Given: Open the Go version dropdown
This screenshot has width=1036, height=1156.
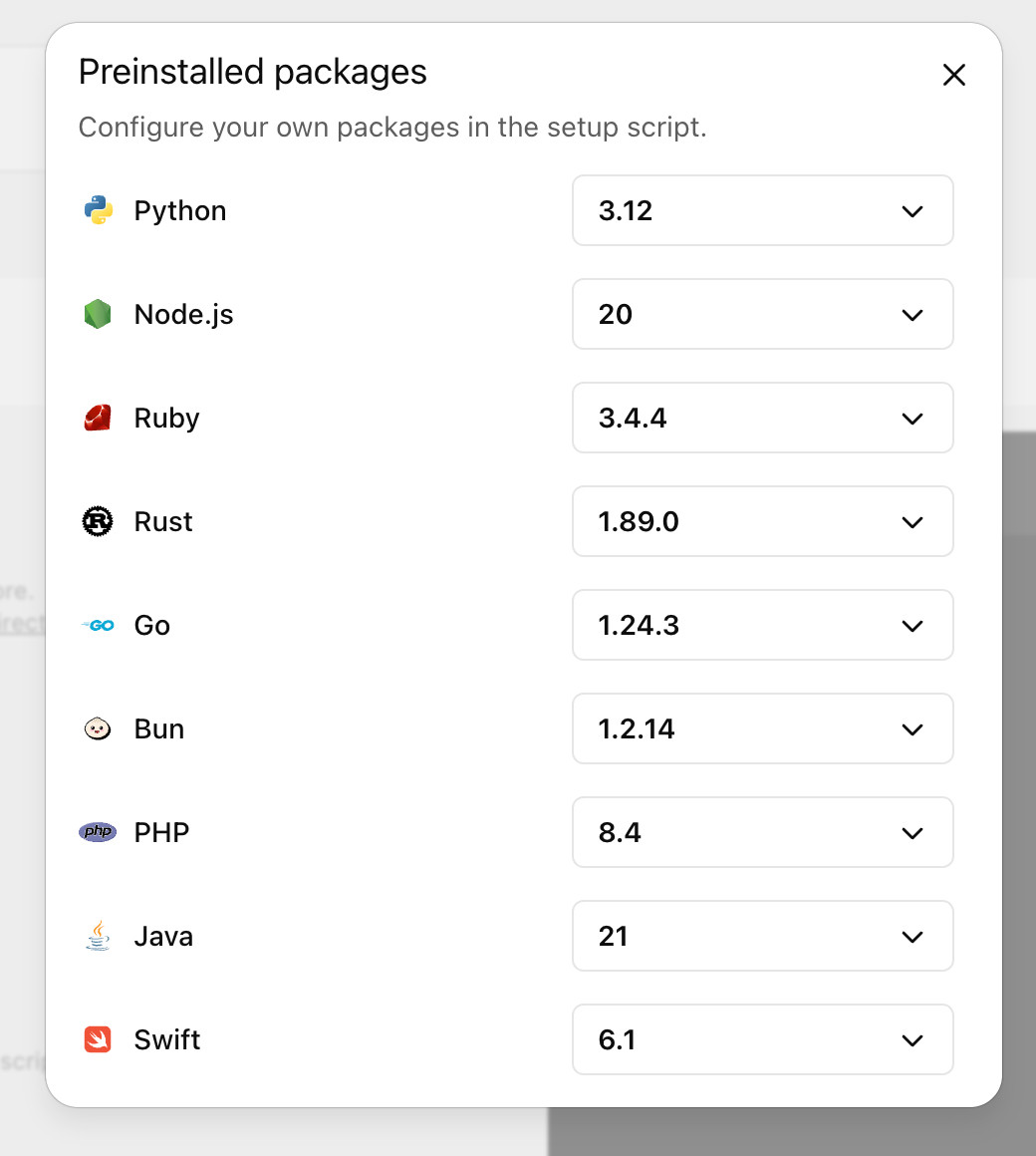Looking at the screenshot, I should point(763,625).
